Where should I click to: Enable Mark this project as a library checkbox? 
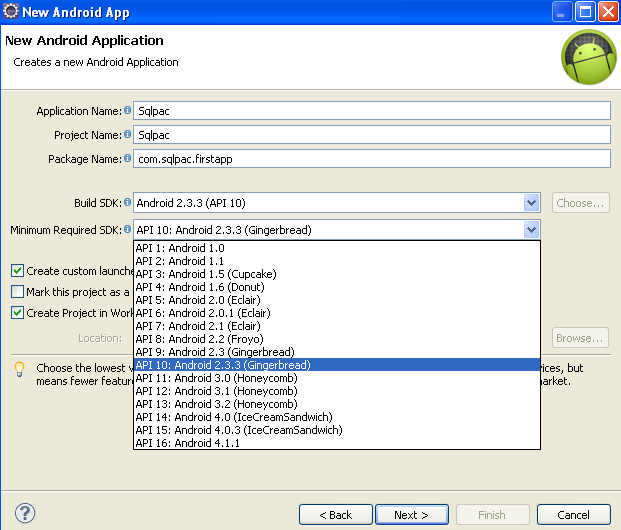point(17,292)
